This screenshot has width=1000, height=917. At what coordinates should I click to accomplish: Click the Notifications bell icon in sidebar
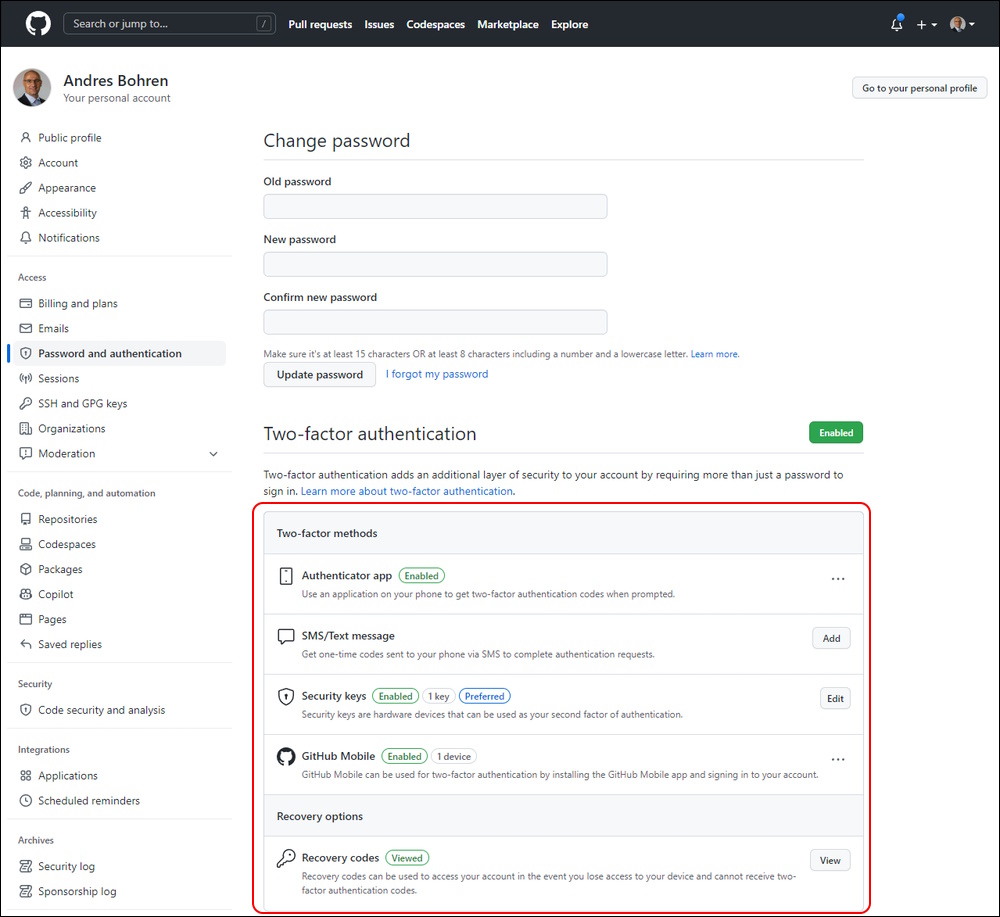[x=26, y=237]
